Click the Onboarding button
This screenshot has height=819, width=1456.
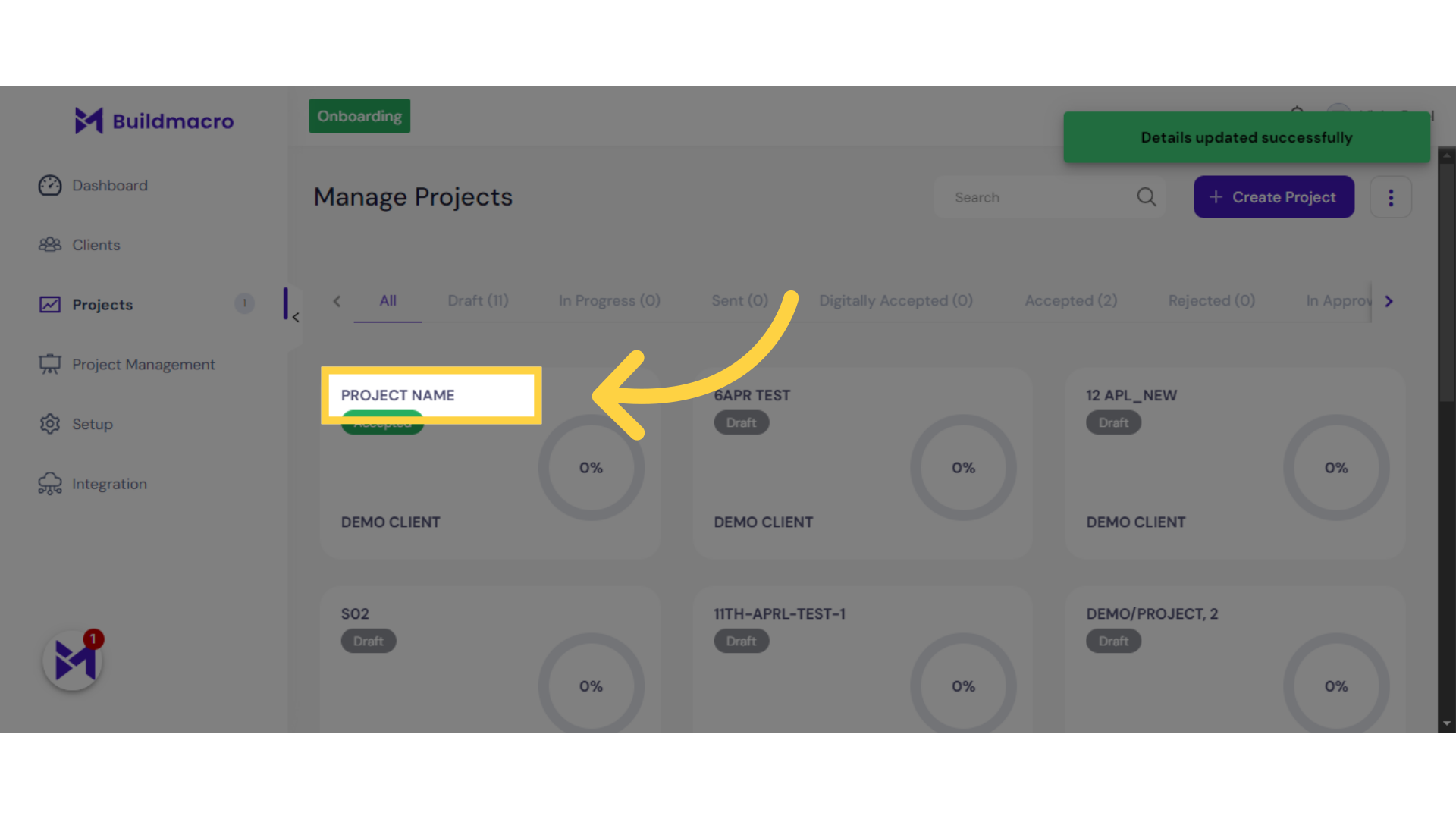(359, 116)
